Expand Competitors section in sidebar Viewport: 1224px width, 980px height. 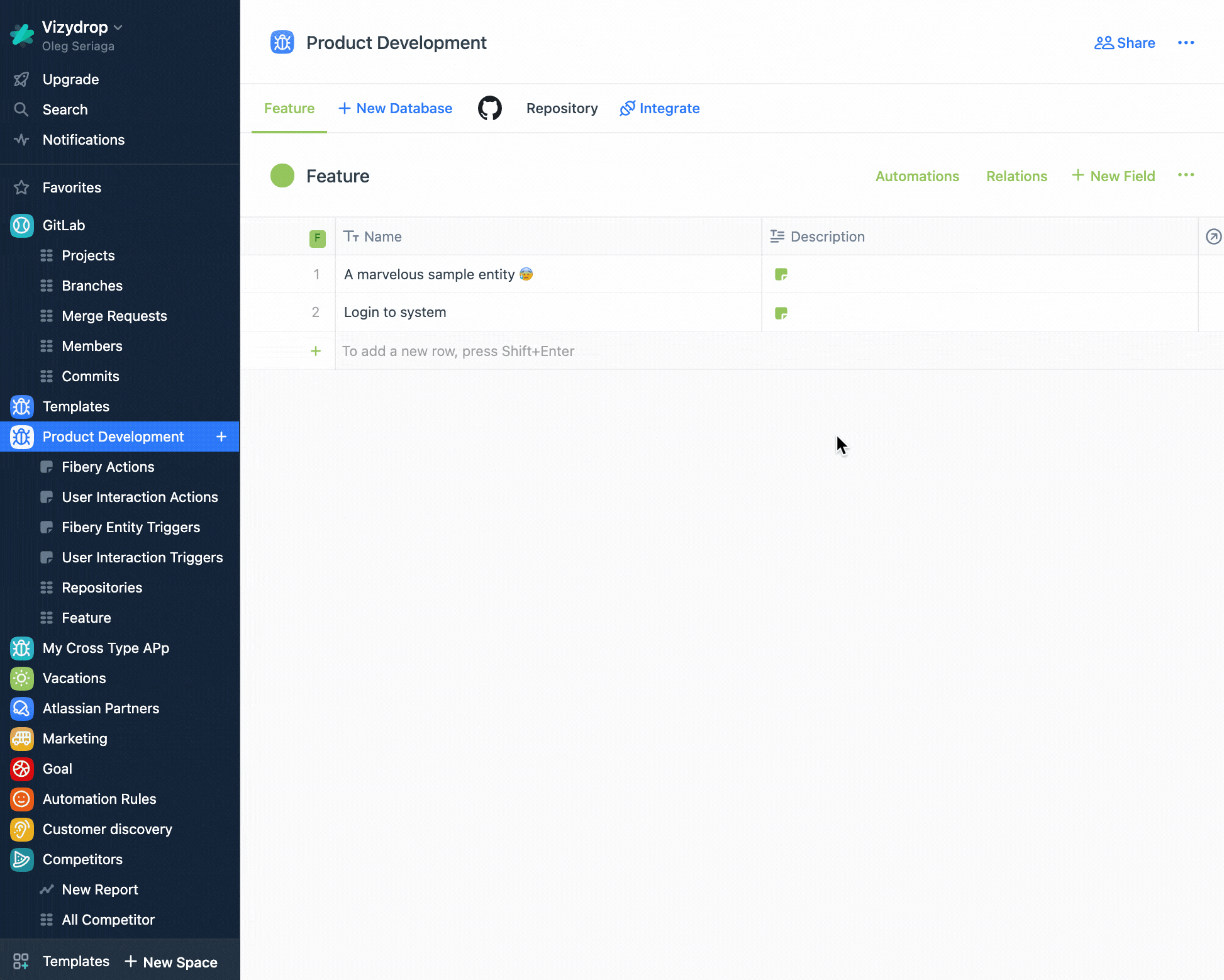coord(82,859)
